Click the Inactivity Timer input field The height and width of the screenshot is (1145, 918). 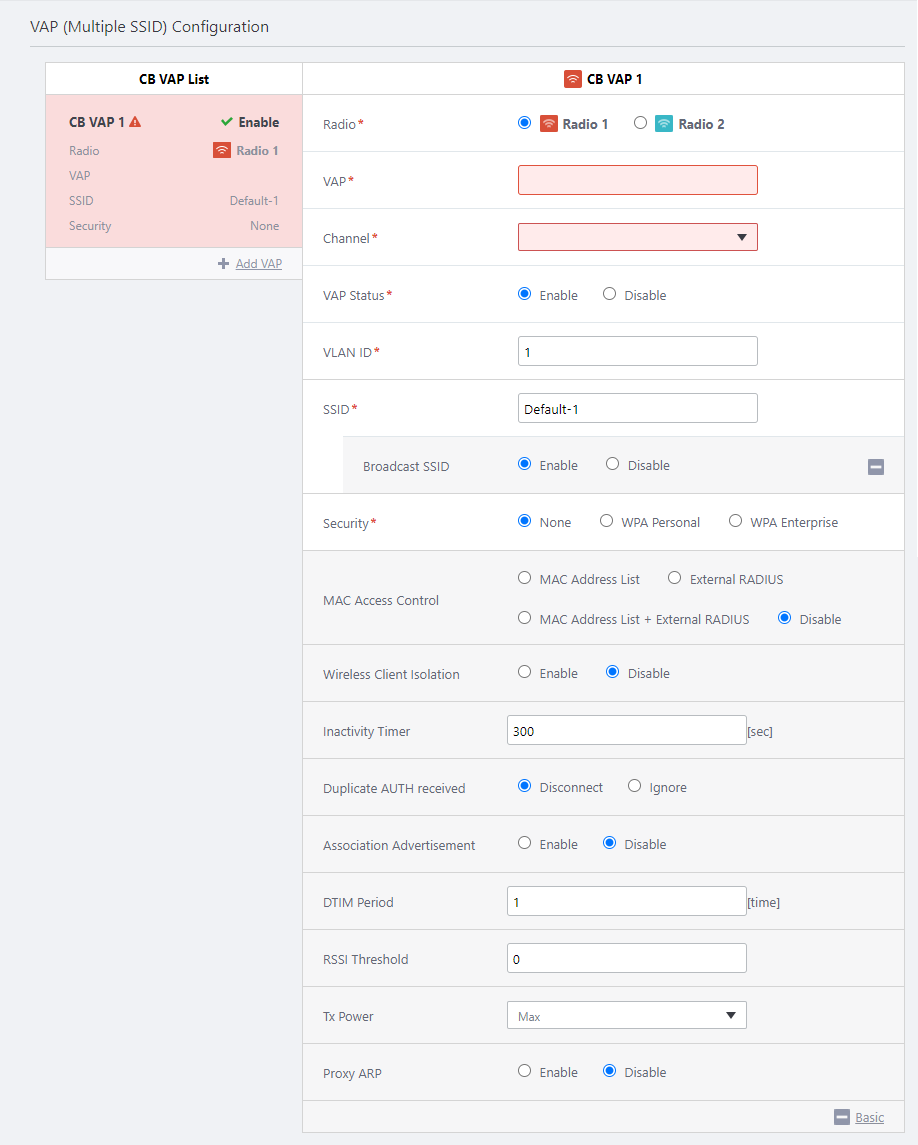click(626, 731)
